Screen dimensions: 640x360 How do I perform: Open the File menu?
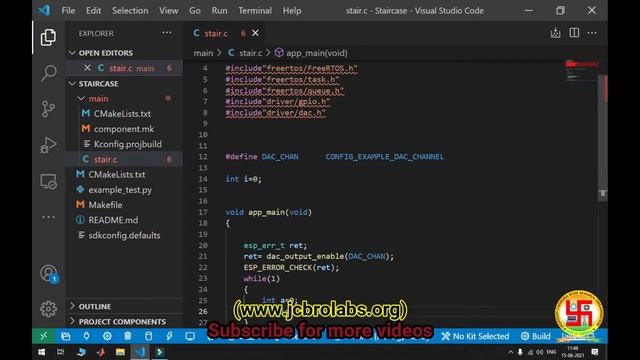(x=68, y=11)
